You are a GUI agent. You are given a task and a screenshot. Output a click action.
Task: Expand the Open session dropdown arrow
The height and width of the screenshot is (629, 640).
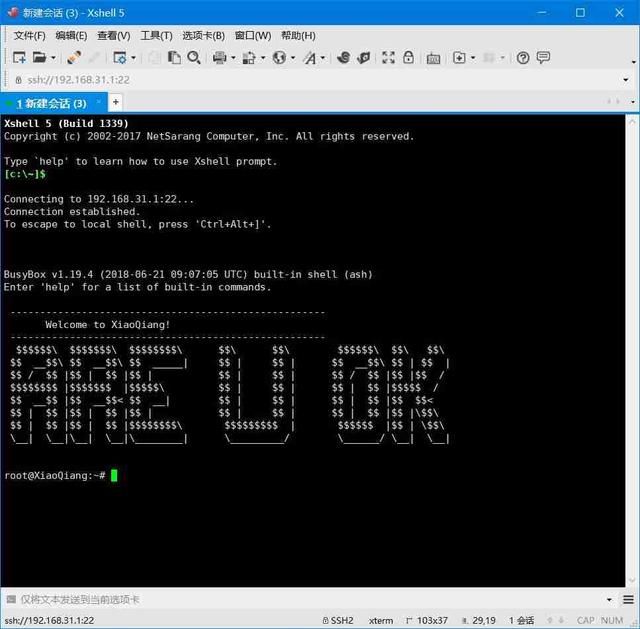click(x=53, y=58)
